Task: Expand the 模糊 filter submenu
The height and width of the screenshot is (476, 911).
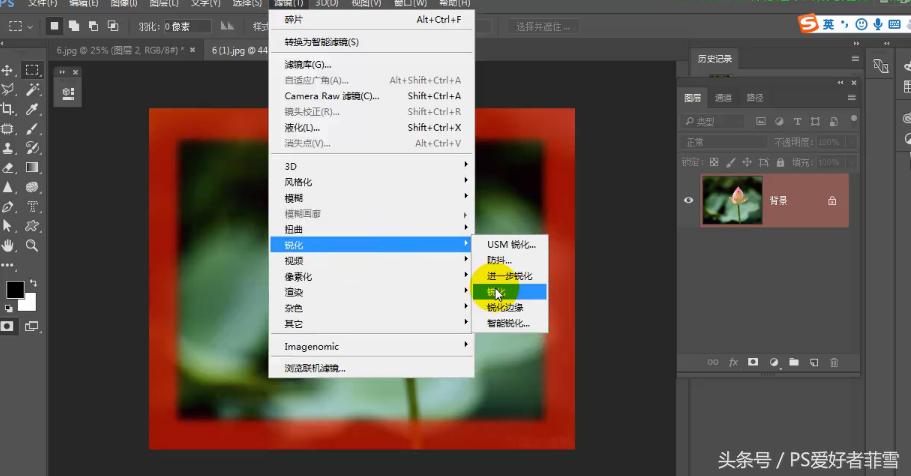Action: tap(372, 198)
